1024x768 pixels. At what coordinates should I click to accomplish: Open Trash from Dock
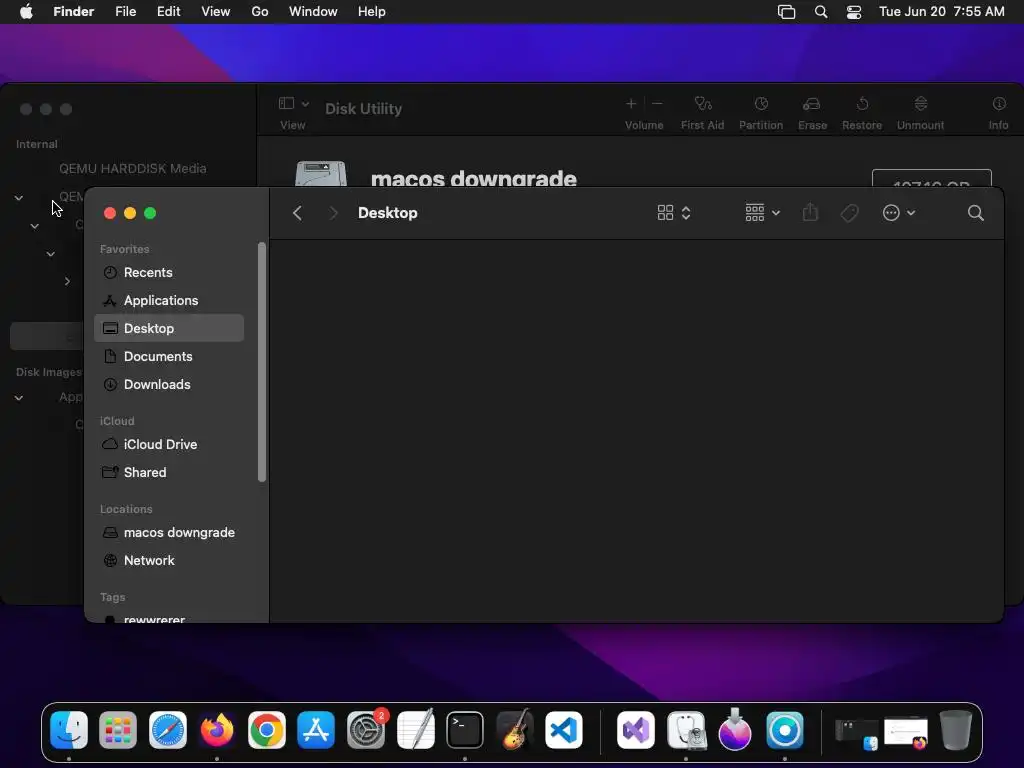pos(955,730)
